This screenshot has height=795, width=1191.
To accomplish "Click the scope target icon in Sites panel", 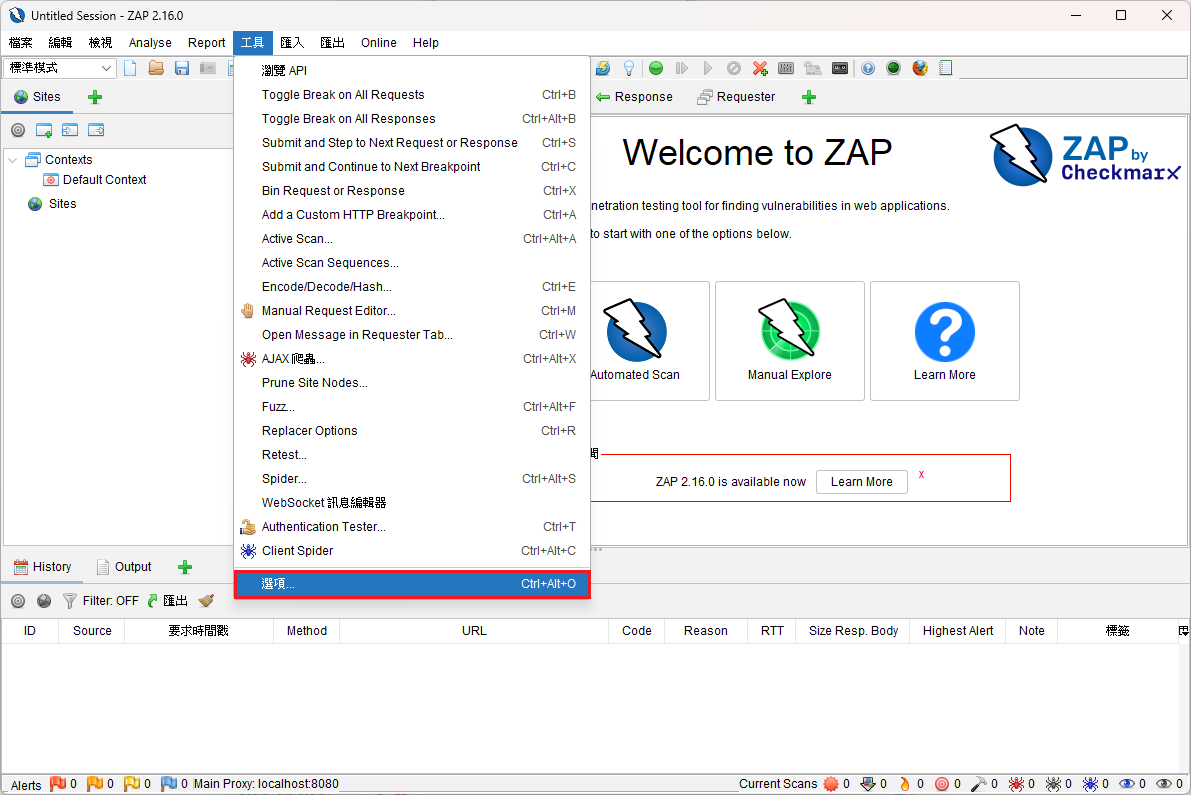I will [x=17, y=130].
